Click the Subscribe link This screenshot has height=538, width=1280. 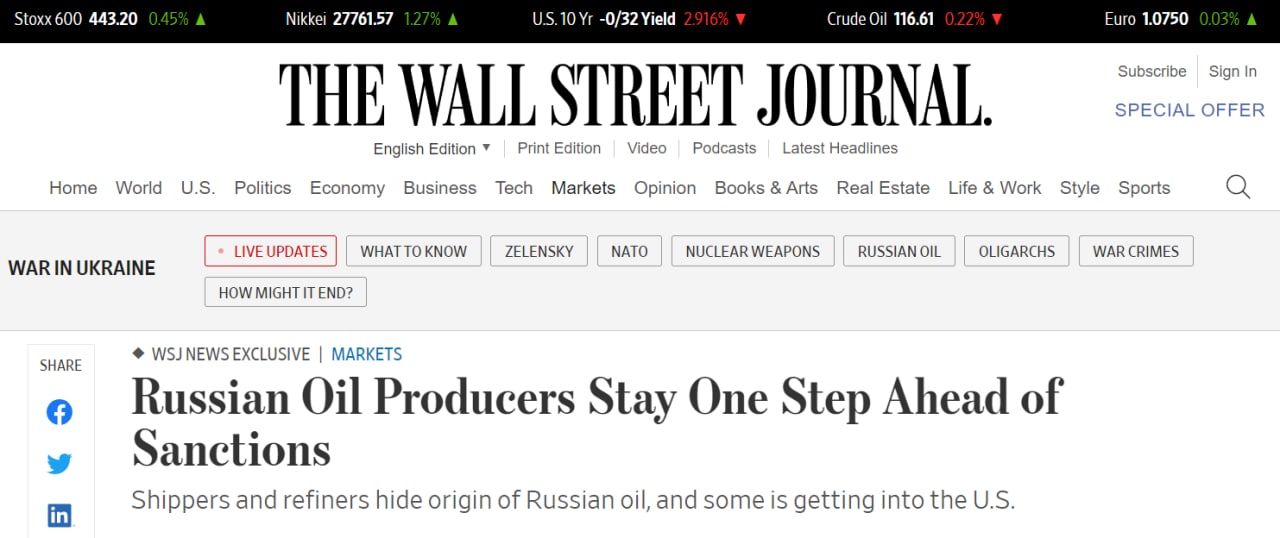pos(1152,72)
